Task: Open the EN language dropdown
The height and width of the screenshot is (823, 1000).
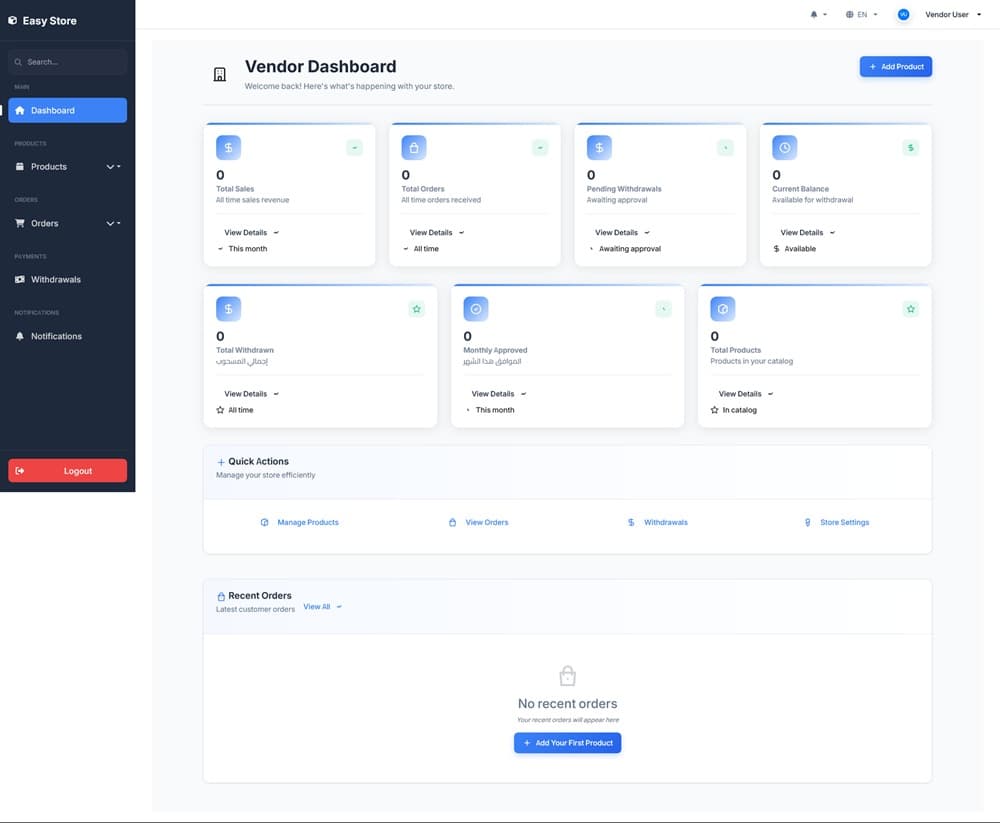Action: [861, 15]
